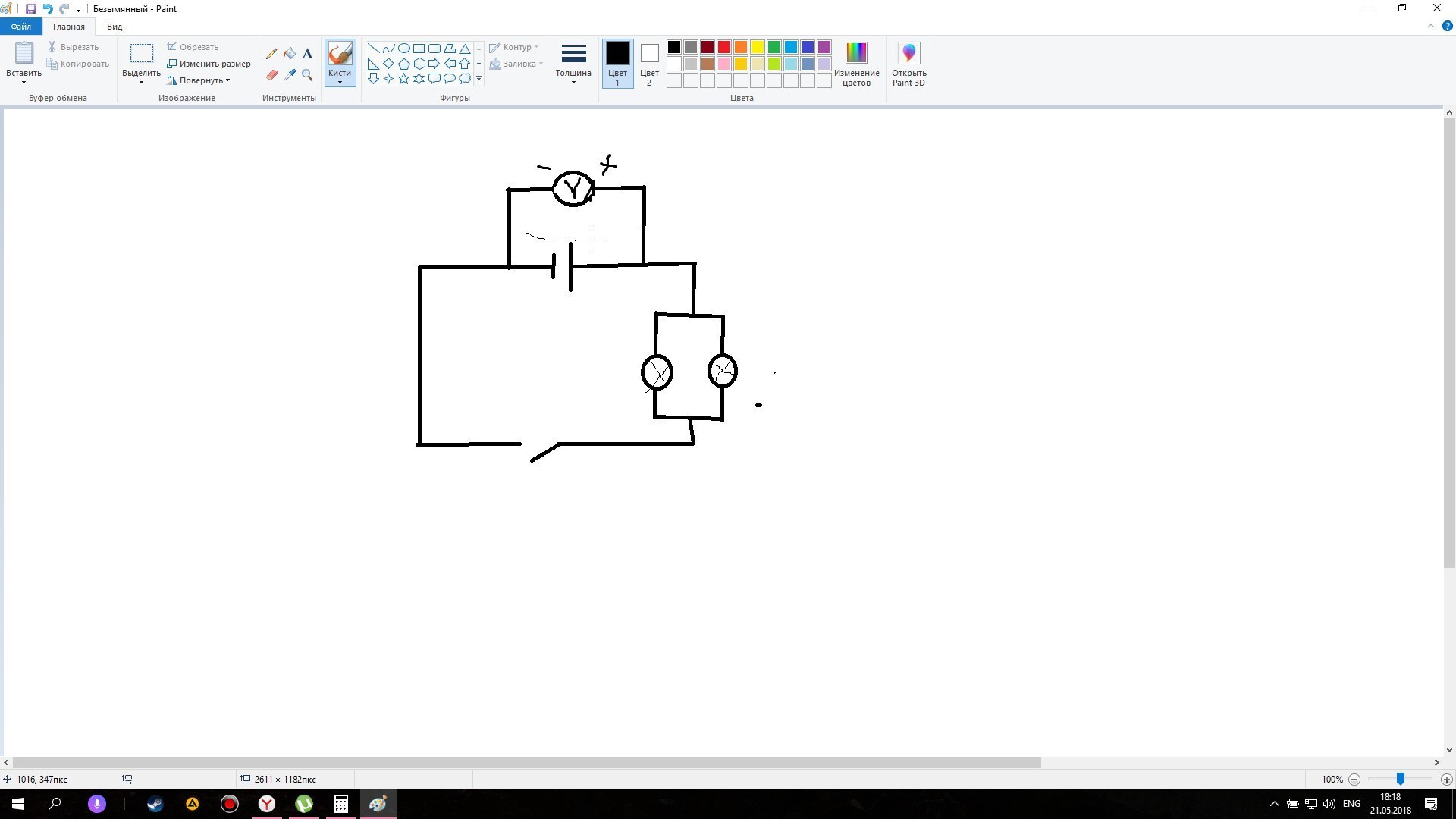Select the Eraser tool
Viewport: 1456px width, 819px height.
[271, 74]
